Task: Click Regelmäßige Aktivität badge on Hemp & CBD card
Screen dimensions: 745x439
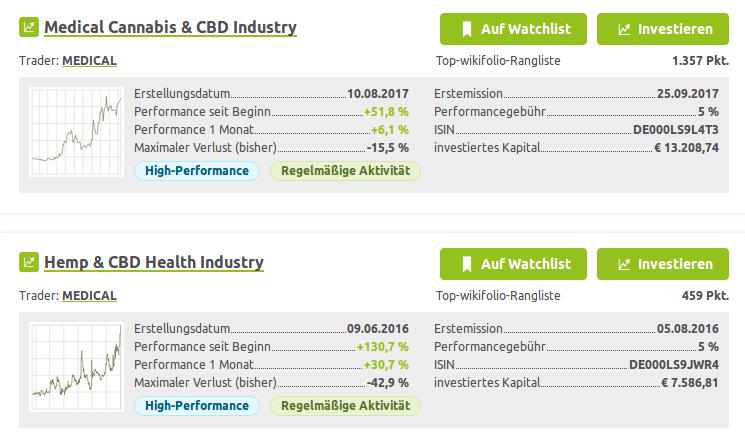Action: pos(345,406)
